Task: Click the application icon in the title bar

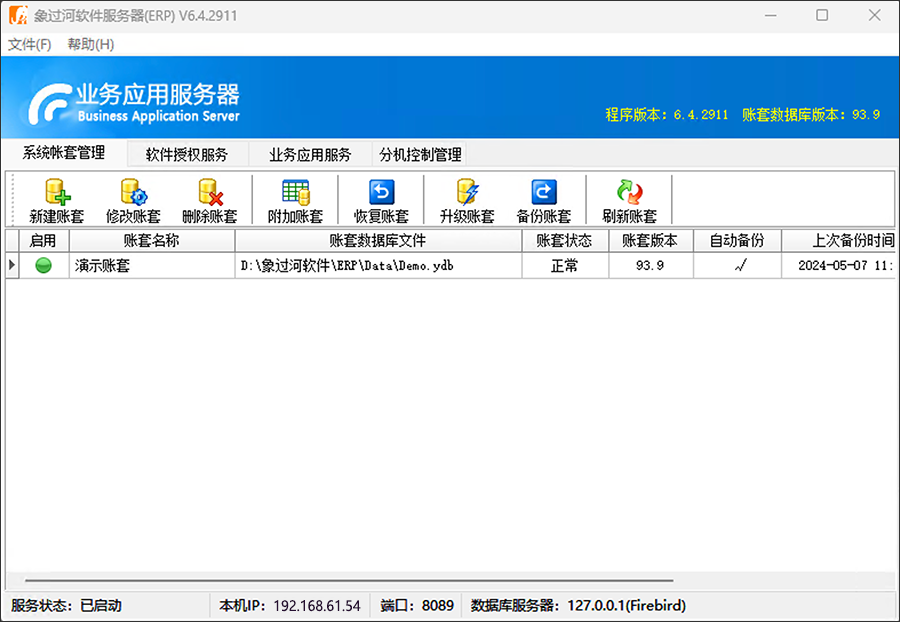Action: [18, 15]
